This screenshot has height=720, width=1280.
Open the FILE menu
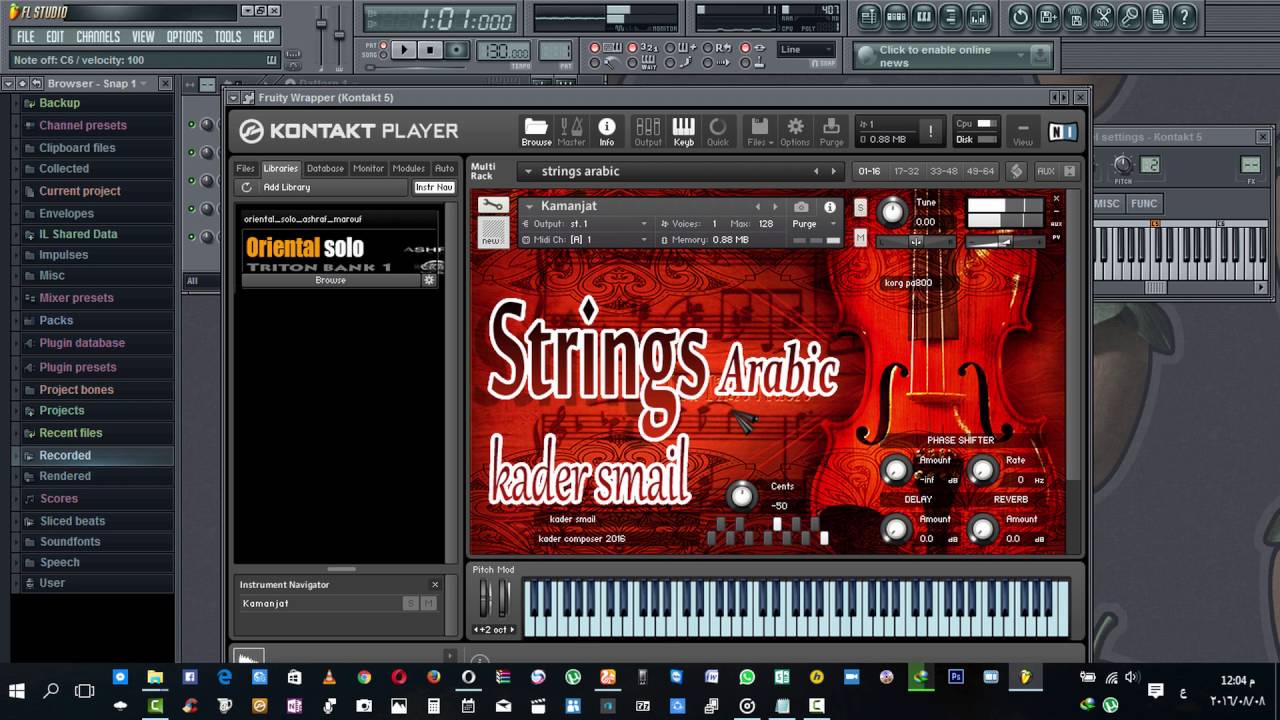pyautogui.click(x=26, y=37)
